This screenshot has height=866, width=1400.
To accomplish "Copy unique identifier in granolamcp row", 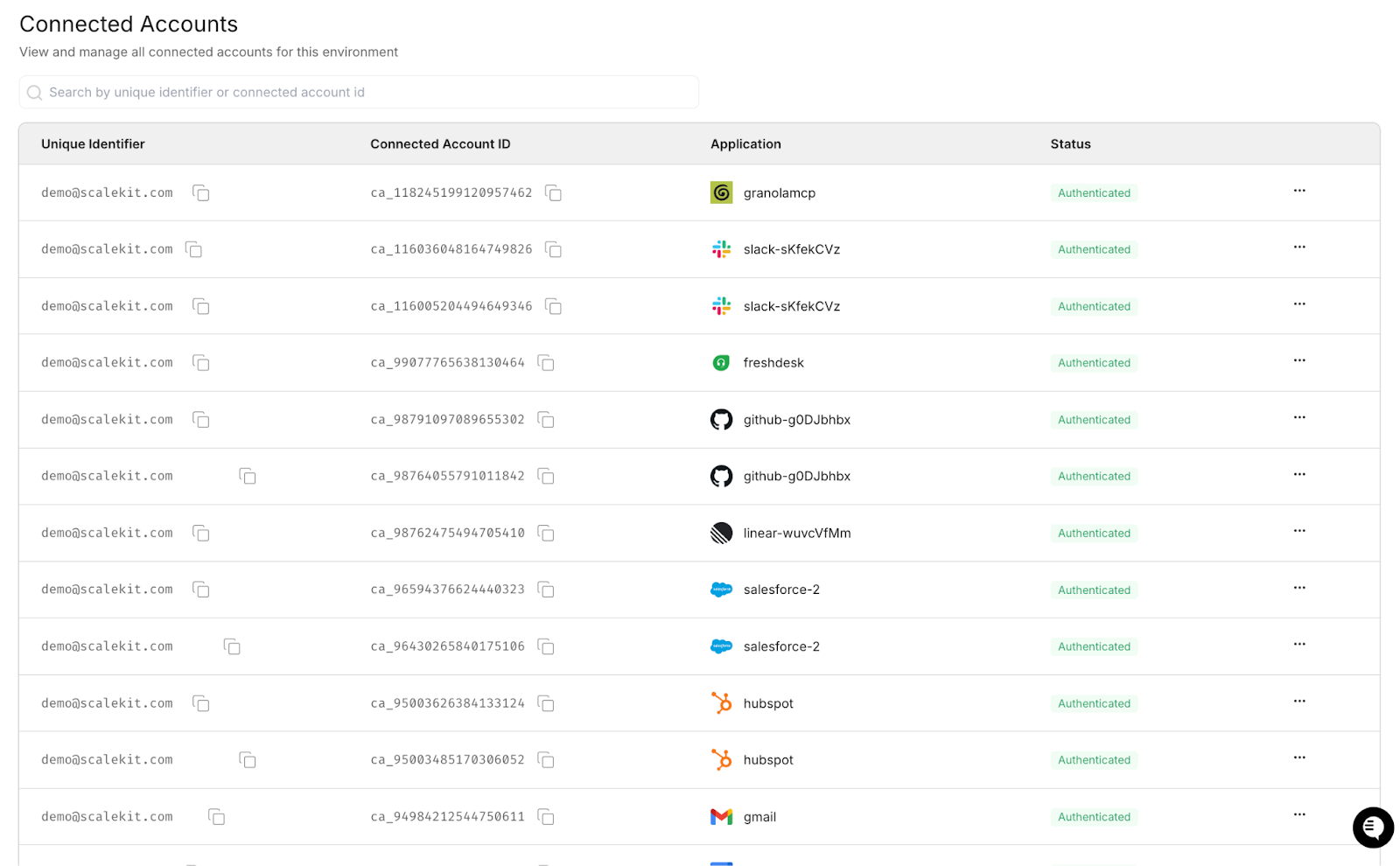I will (201, 192).
